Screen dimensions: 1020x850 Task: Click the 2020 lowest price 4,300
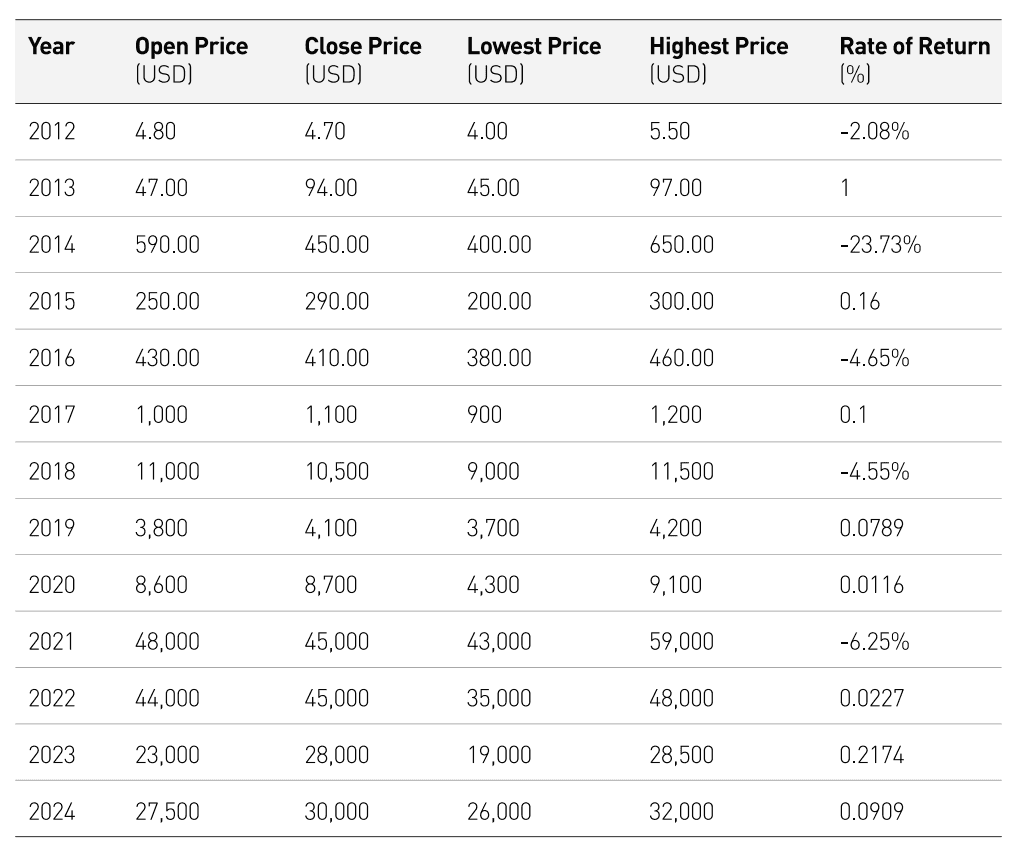tap(493, 584)
